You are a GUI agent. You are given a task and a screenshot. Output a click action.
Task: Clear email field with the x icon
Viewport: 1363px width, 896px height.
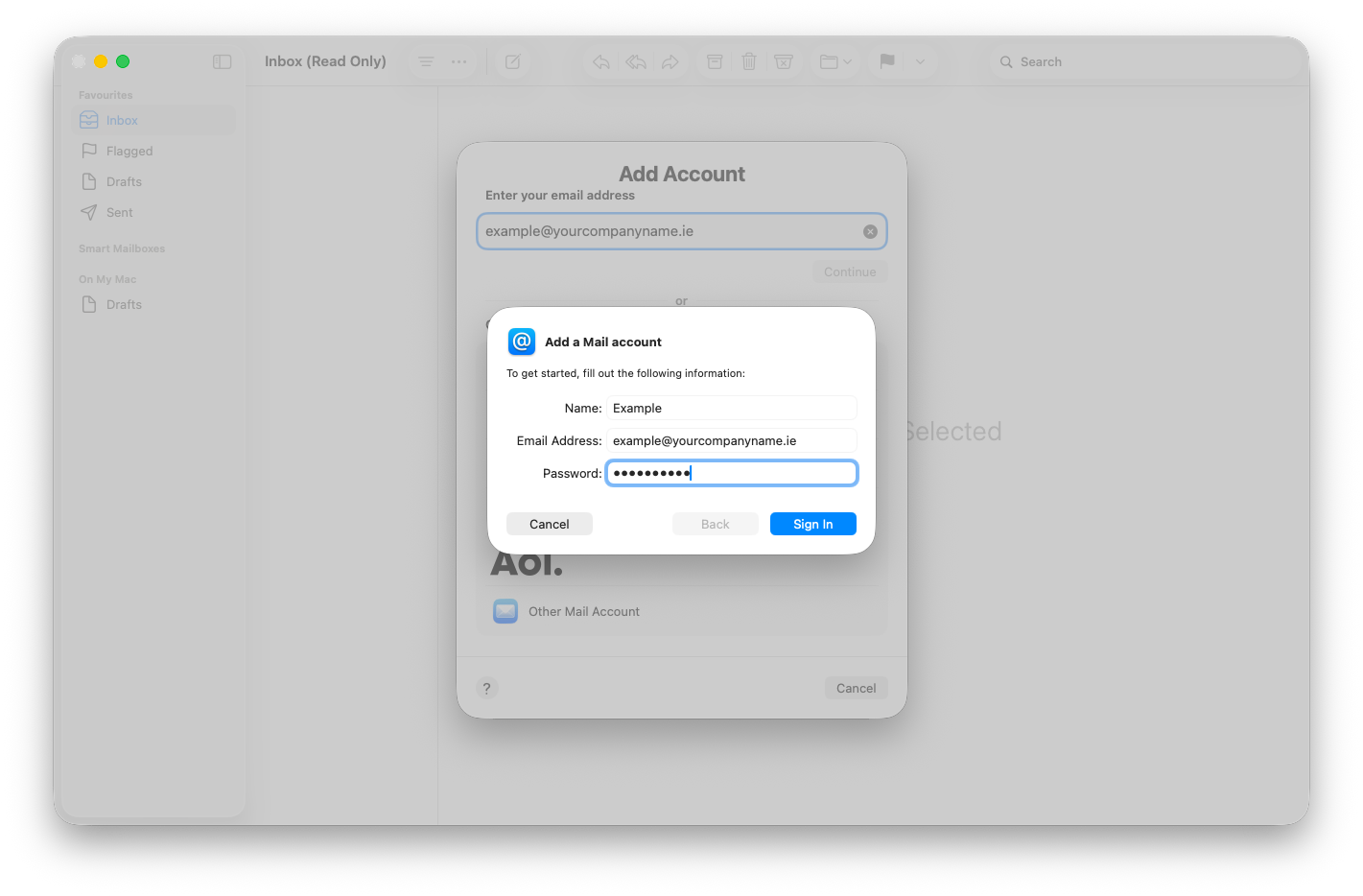870,231
